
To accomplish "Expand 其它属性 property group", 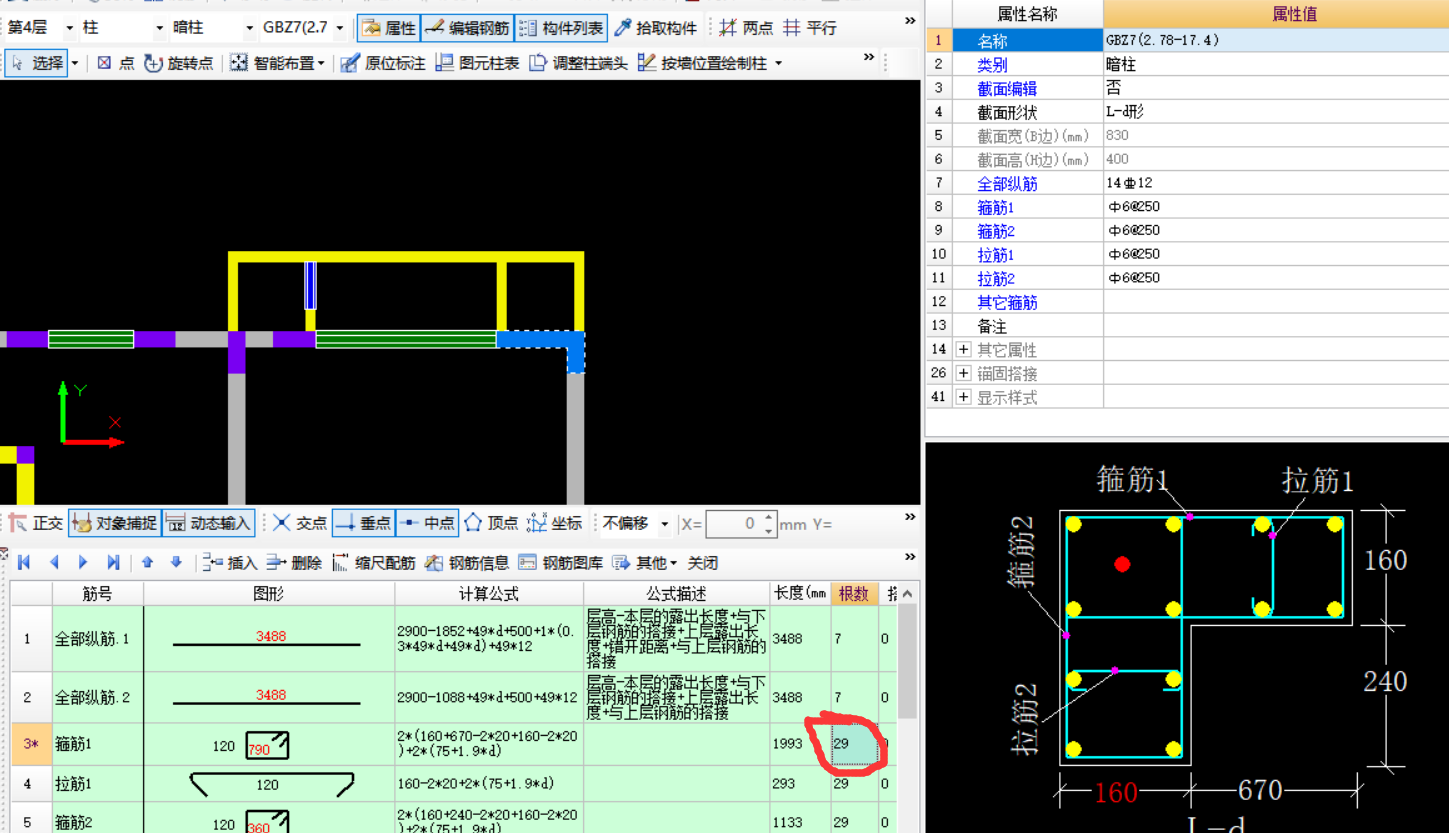I will [x=963, y=349].
